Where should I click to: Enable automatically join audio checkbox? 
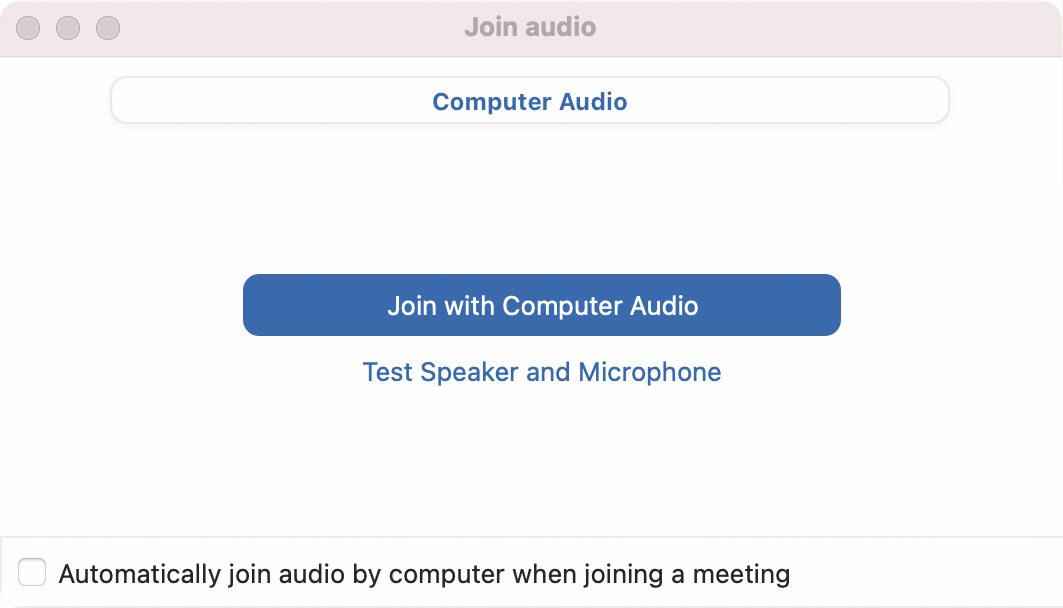32,572
